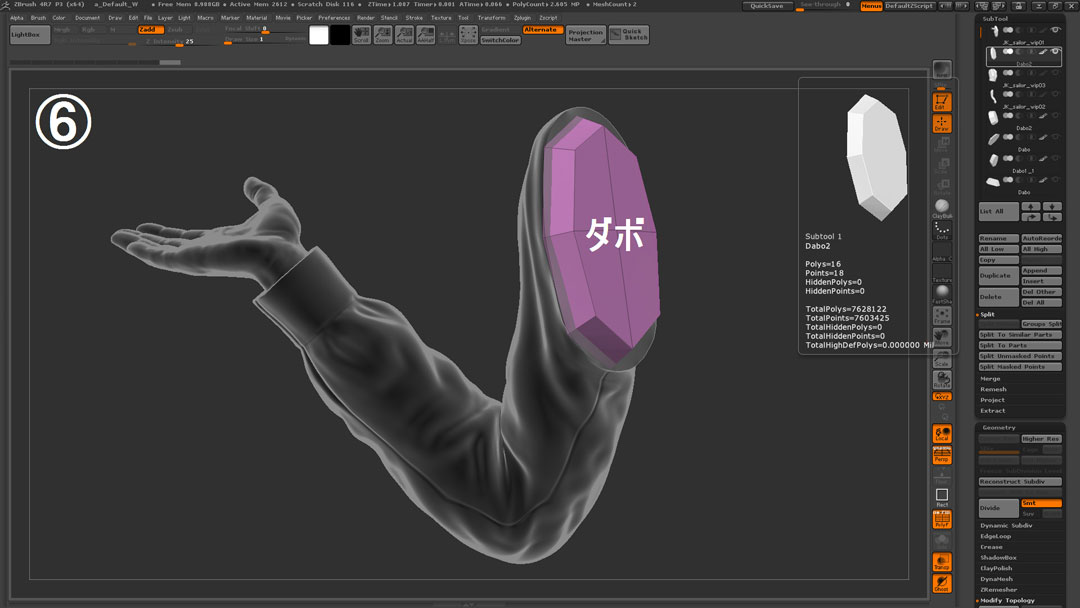
Task: Expand the Remesh section
Action: click(993, 389)
